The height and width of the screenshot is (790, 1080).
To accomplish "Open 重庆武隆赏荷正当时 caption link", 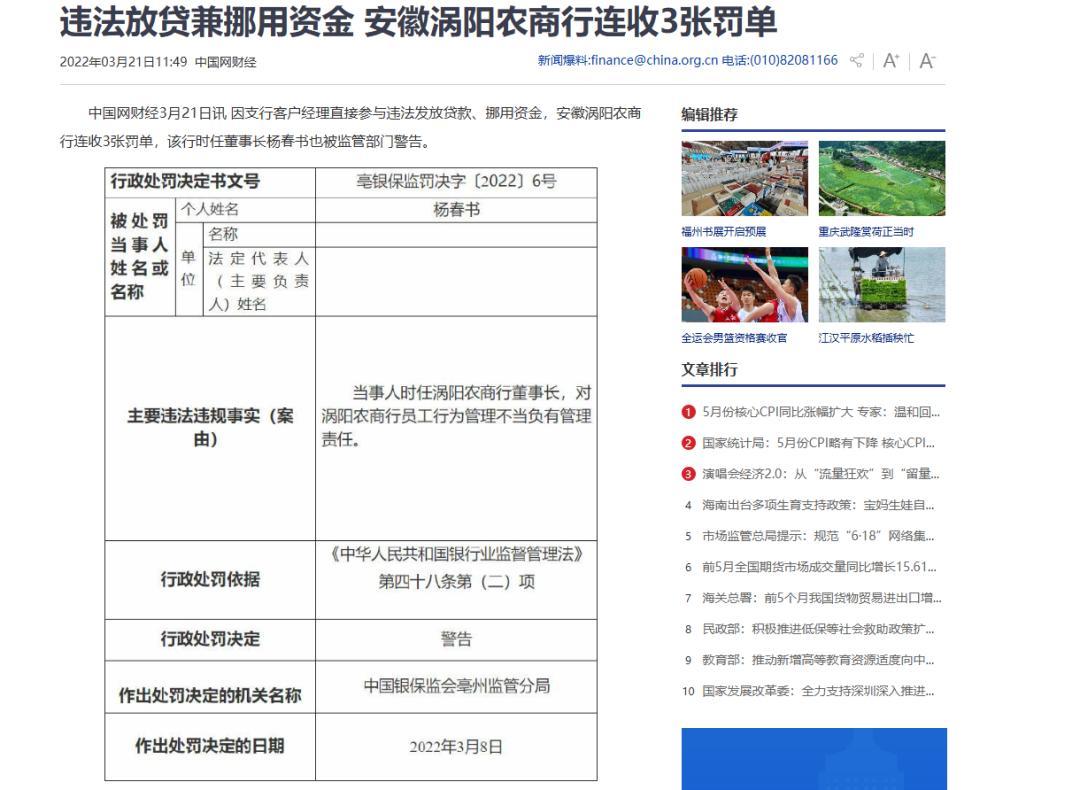I will tap(866, 231).
